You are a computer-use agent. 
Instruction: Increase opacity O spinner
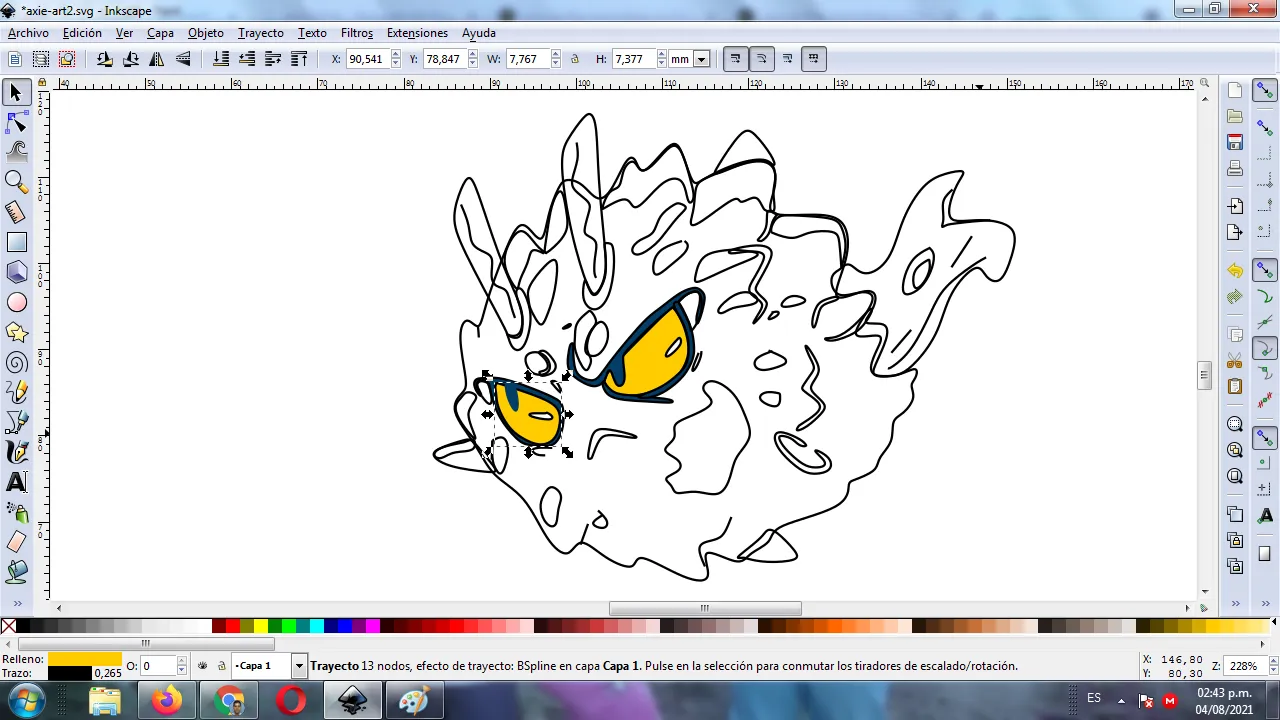[x=181, y=662]
